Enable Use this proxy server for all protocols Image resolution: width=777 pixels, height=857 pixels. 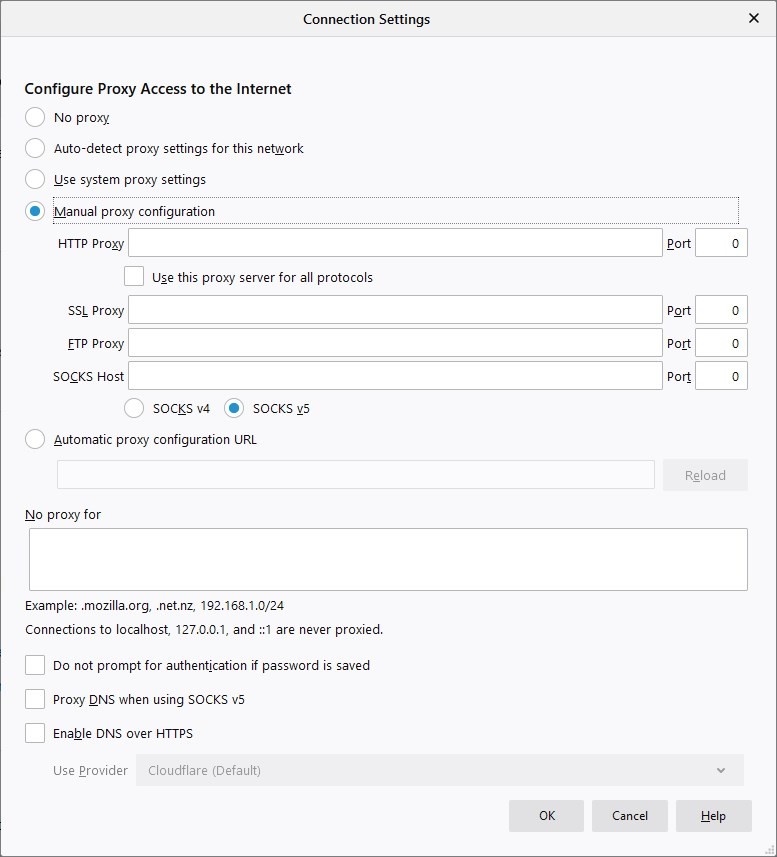click(x=134, y=277)
